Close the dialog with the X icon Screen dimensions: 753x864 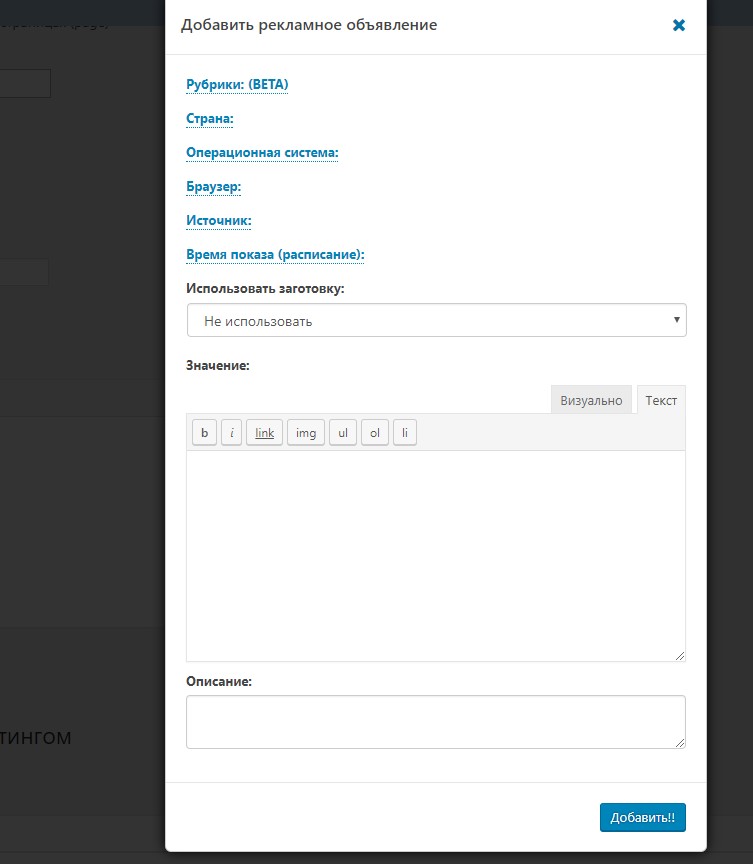(679, 25)
